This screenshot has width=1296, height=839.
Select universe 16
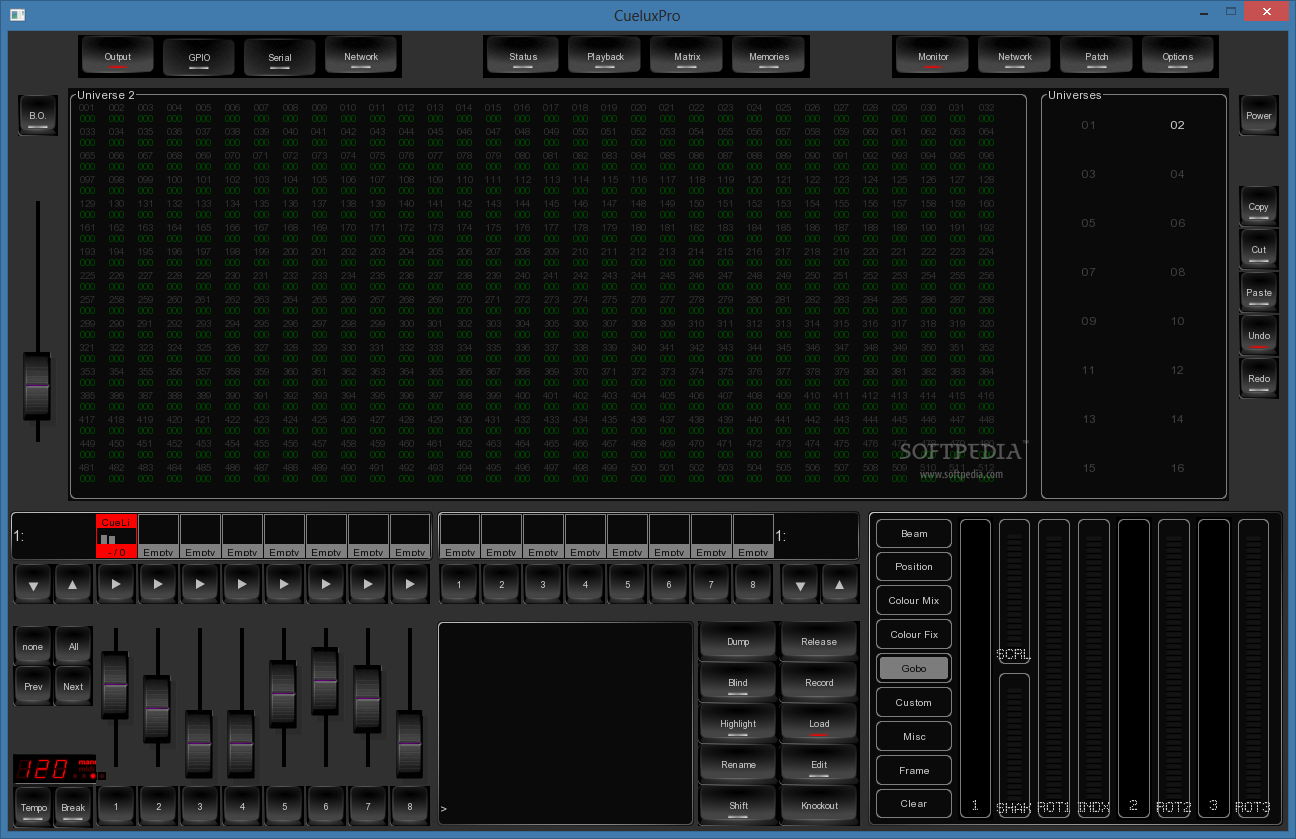click(1177, 468)
